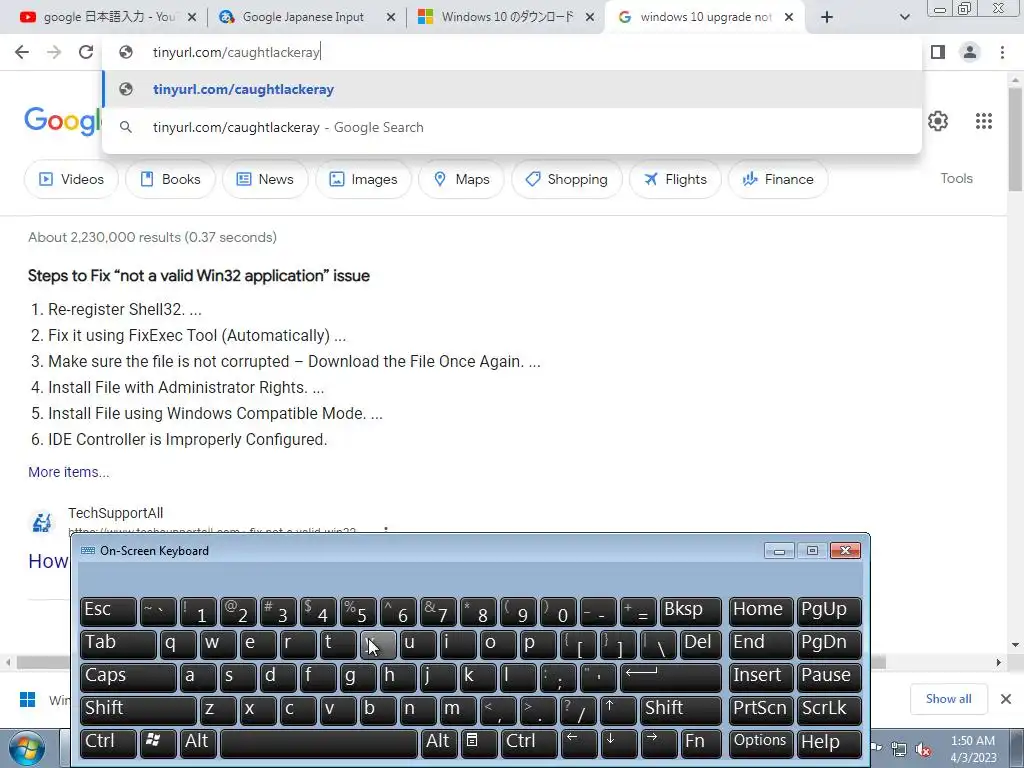Toggle left Alt on the On-Screen Keyboard
The width and height of the screenshot is (1024, 768).
point(197,743)
